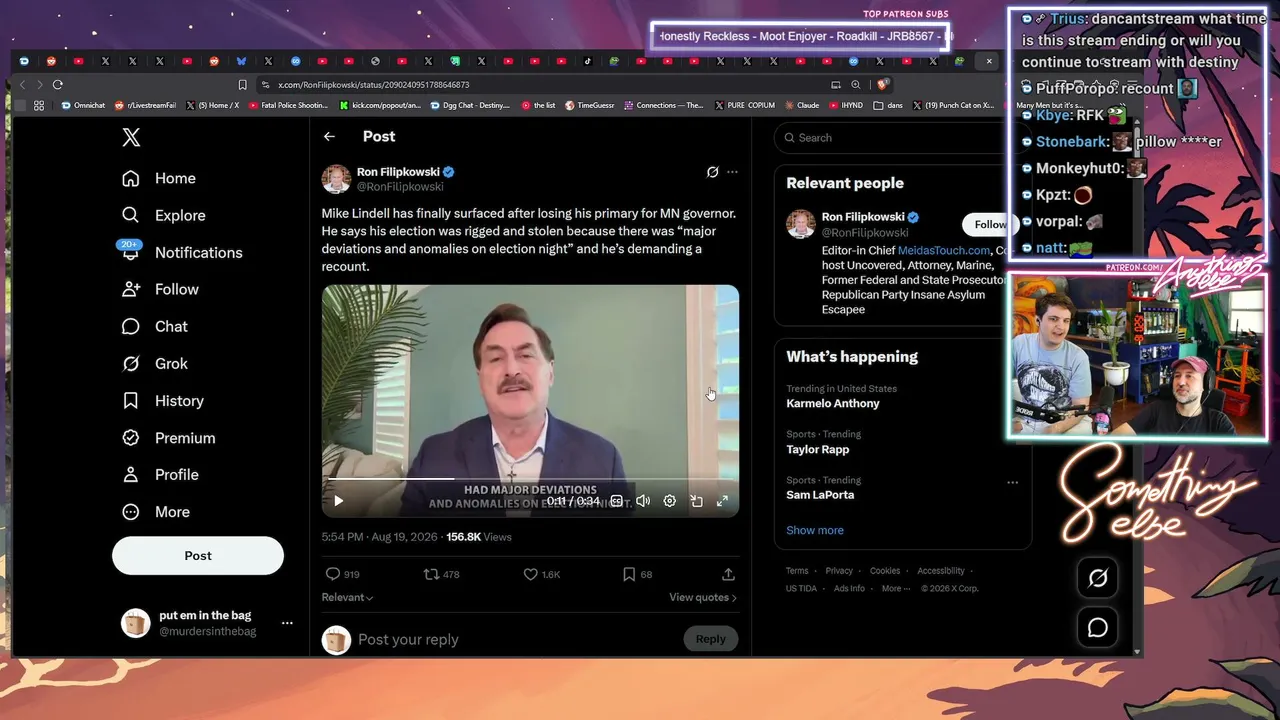The width and height of the screenshot is (1280, 720).
Task: Open the Claude bookmark
Action: pos(801,105)
